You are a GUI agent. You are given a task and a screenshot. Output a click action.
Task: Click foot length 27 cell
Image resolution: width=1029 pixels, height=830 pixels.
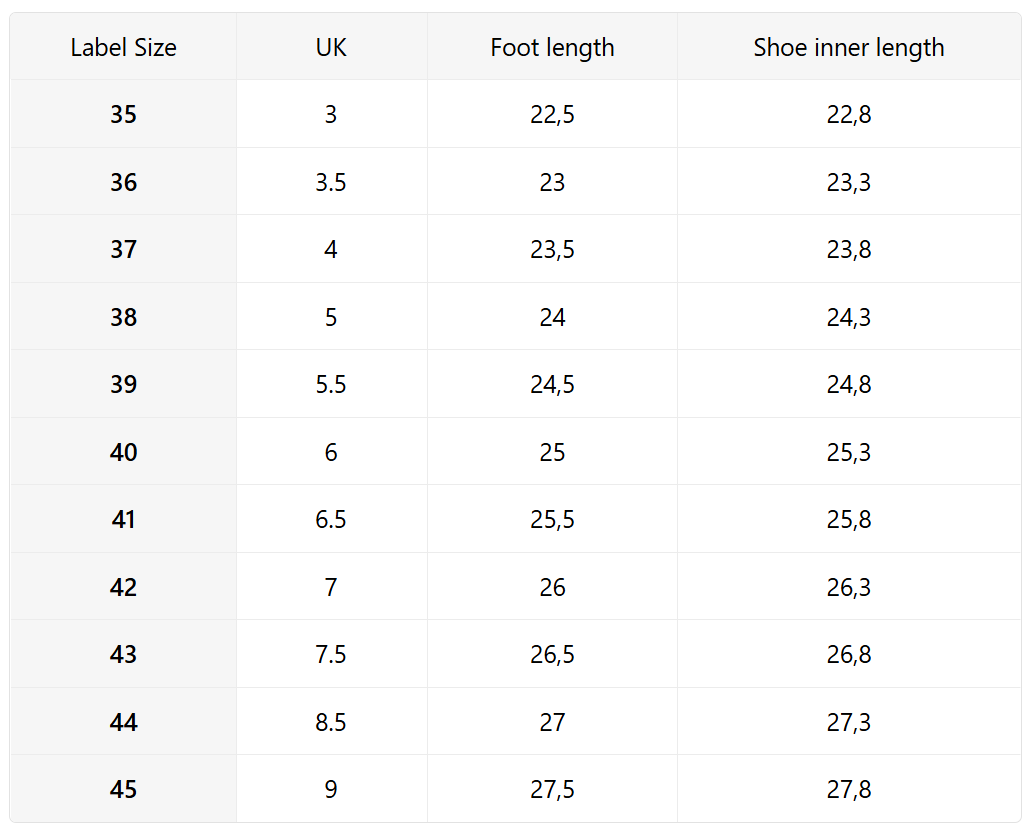[552, 722]
